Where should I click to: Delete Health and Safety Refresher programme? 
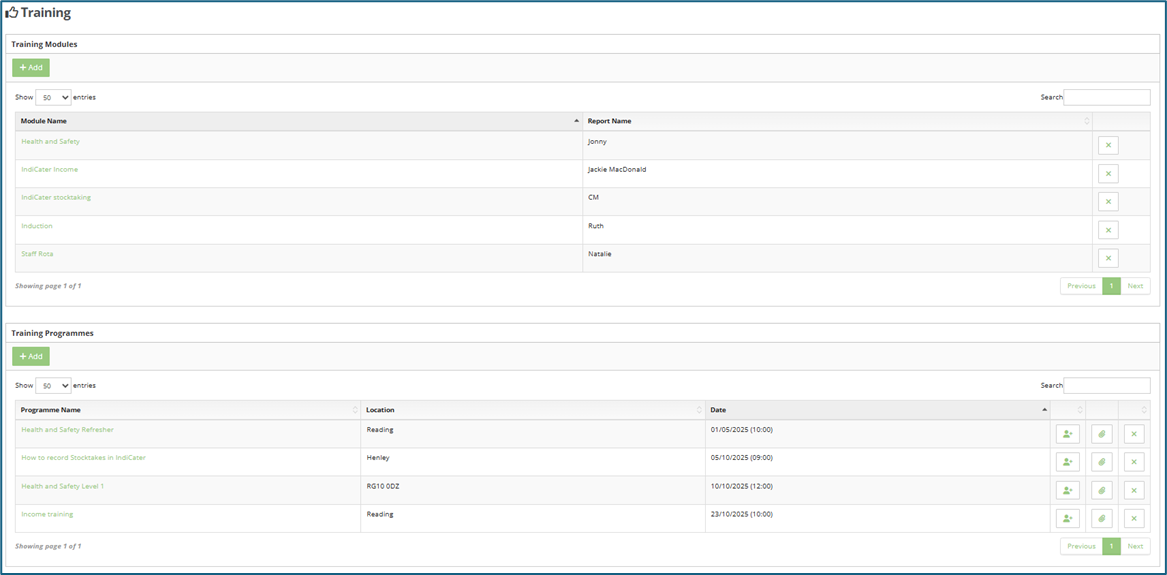click(1134, 434)
